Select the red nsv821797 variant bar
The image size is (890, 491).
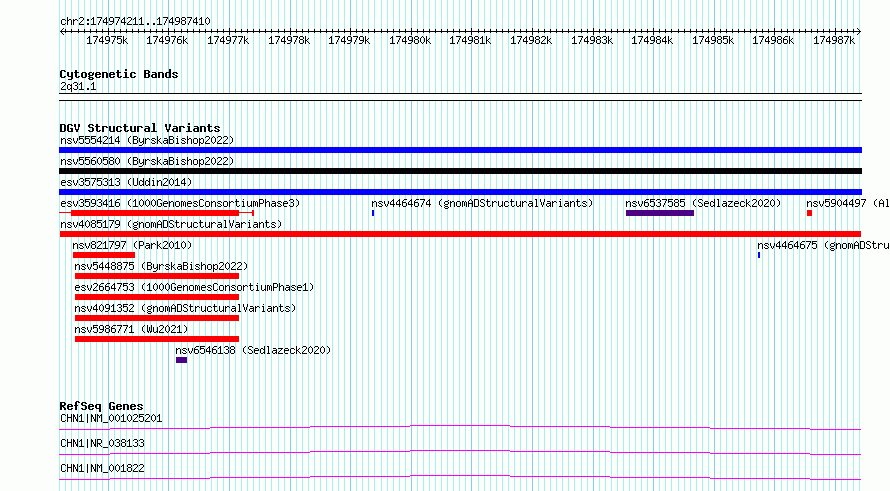tap(104, 255)
